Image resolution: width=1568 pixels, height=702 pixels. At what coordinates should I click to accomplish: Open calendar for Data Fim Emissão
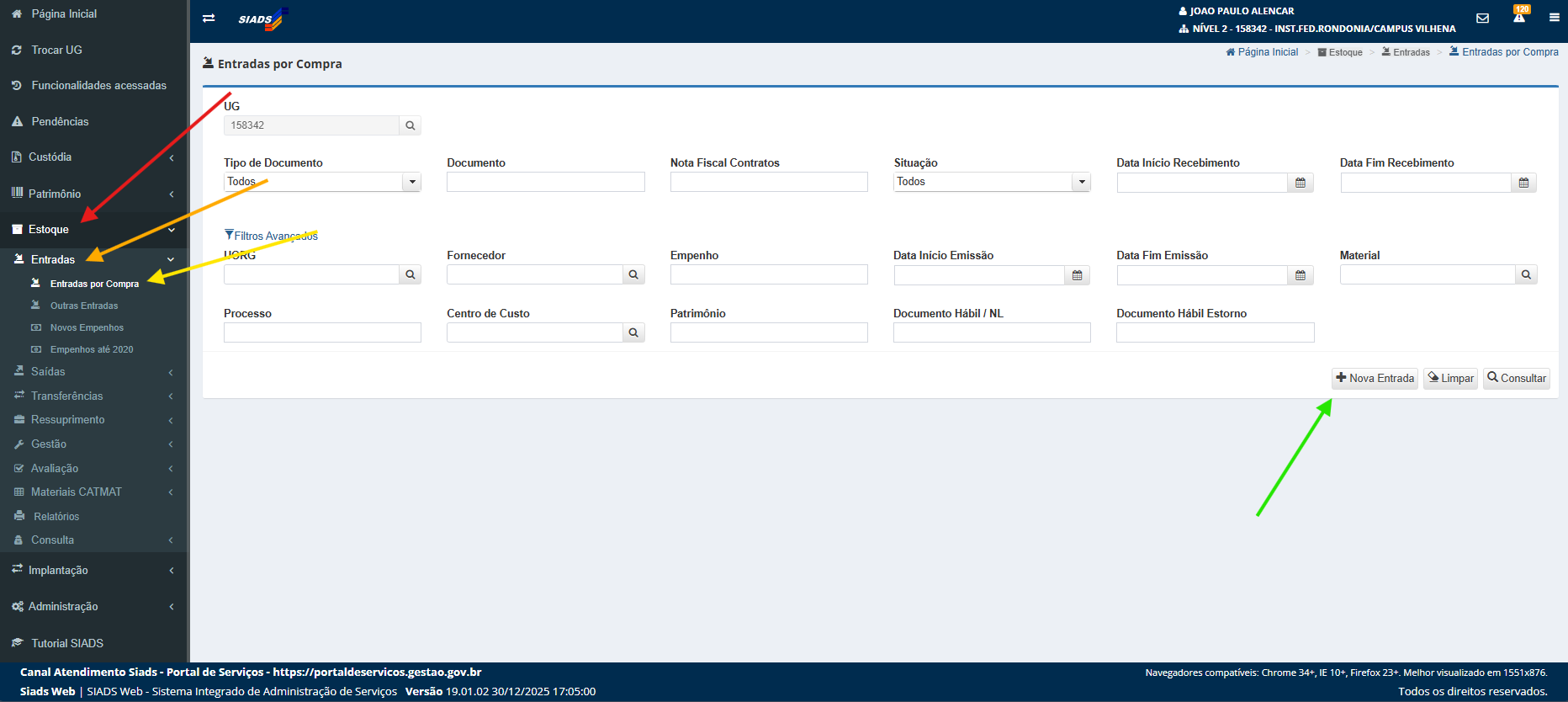click(1300, 275)
